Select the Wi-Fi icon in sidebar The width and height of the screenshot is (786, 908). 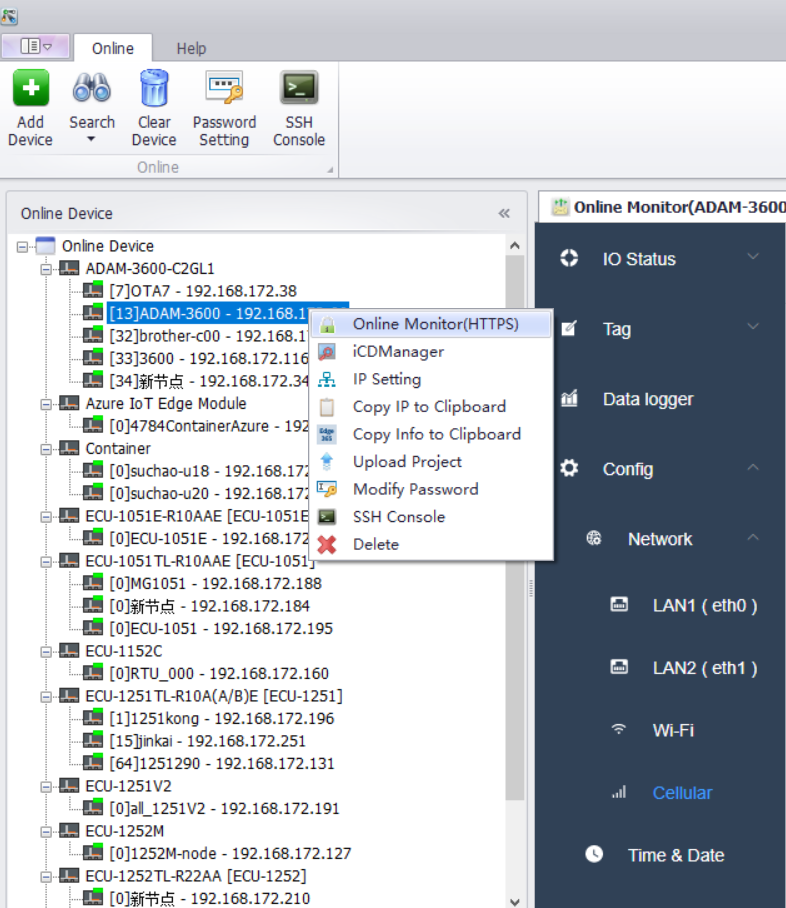(619, 730)
